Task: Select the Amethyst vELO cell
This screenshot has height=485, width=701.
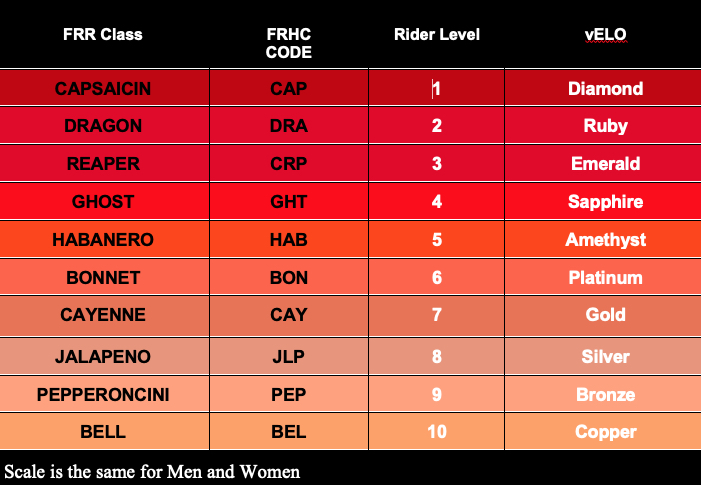Action: (605, 240)
